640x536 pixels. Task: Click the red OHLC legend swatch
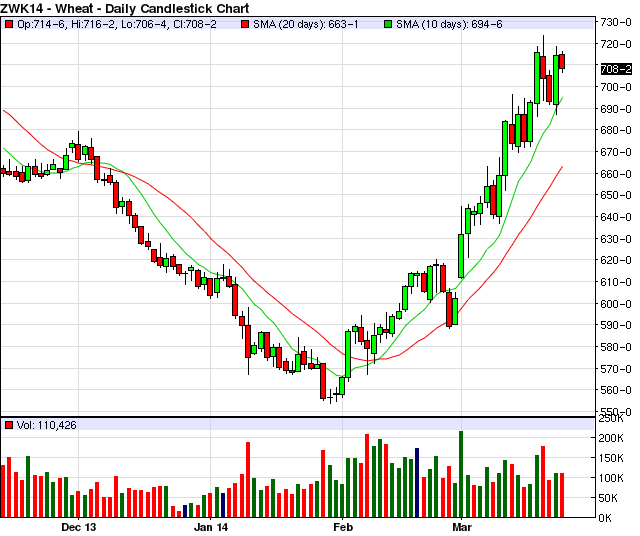tap(9, 24)
